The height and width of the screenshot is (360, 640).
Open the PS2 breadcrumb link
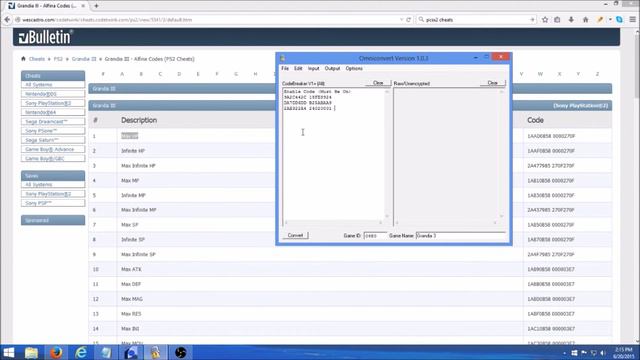58,59
